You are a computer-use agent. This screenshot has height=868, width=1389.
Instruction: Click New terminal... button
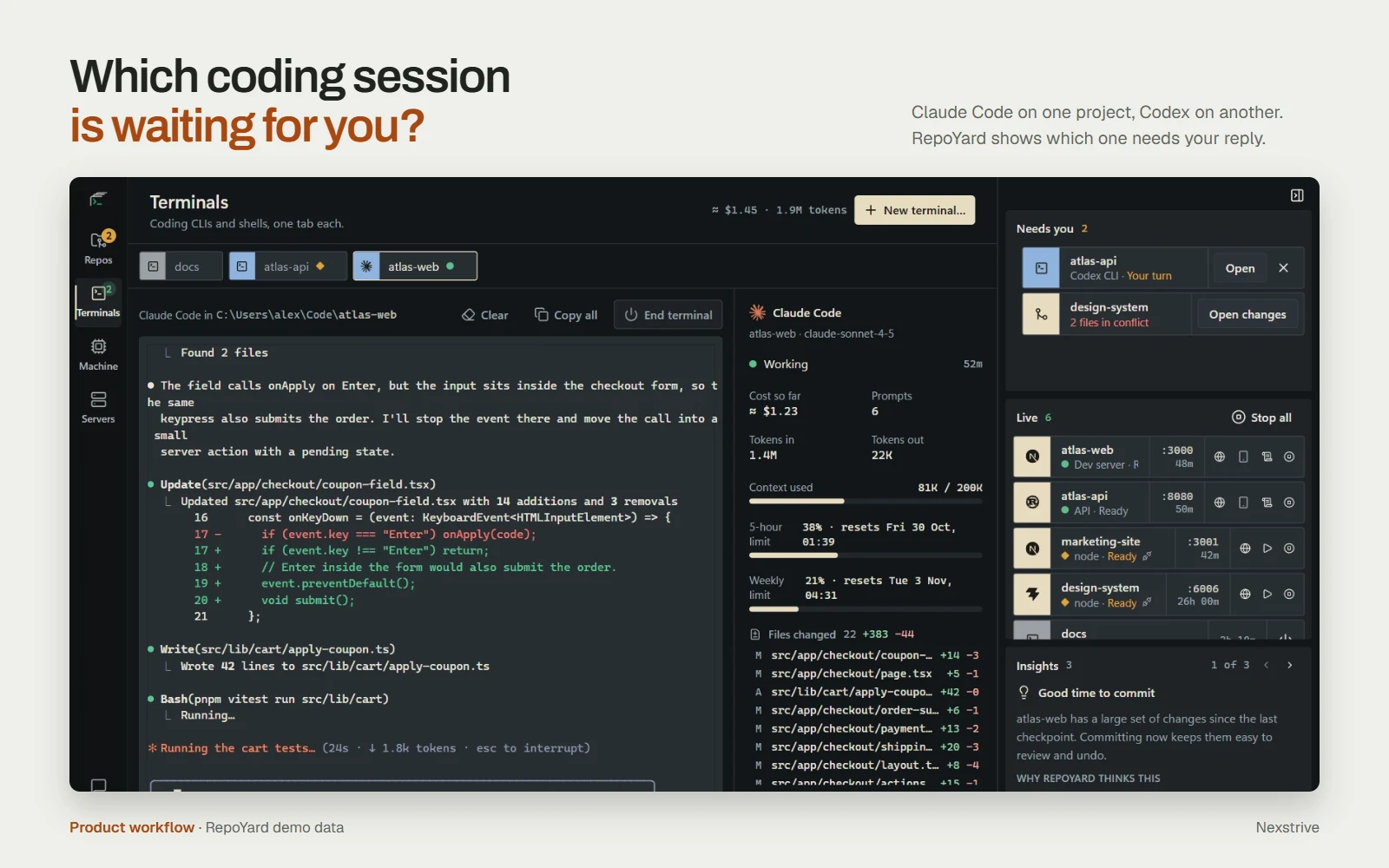point(915,210)
